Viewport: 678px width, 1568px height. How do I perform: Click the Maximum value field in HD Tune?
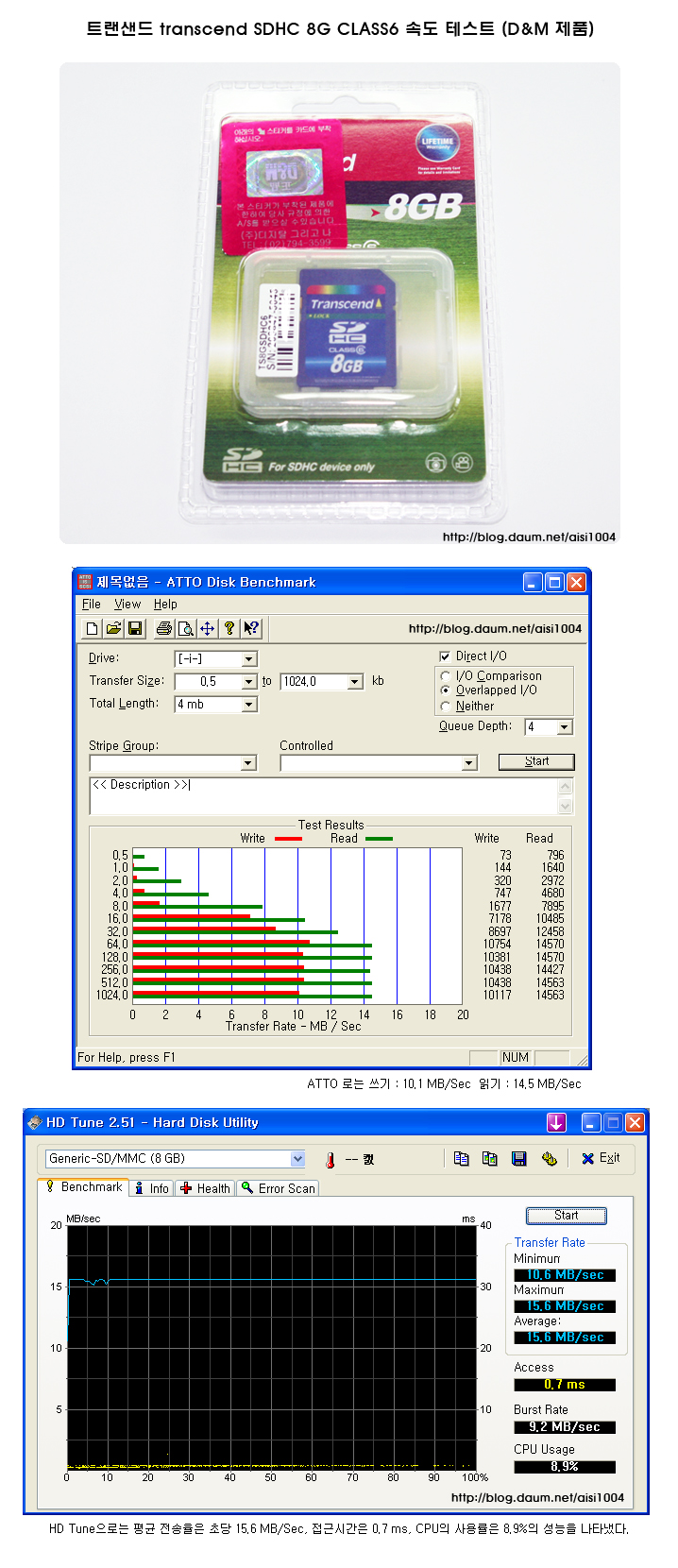click(x=565, y=1306)
